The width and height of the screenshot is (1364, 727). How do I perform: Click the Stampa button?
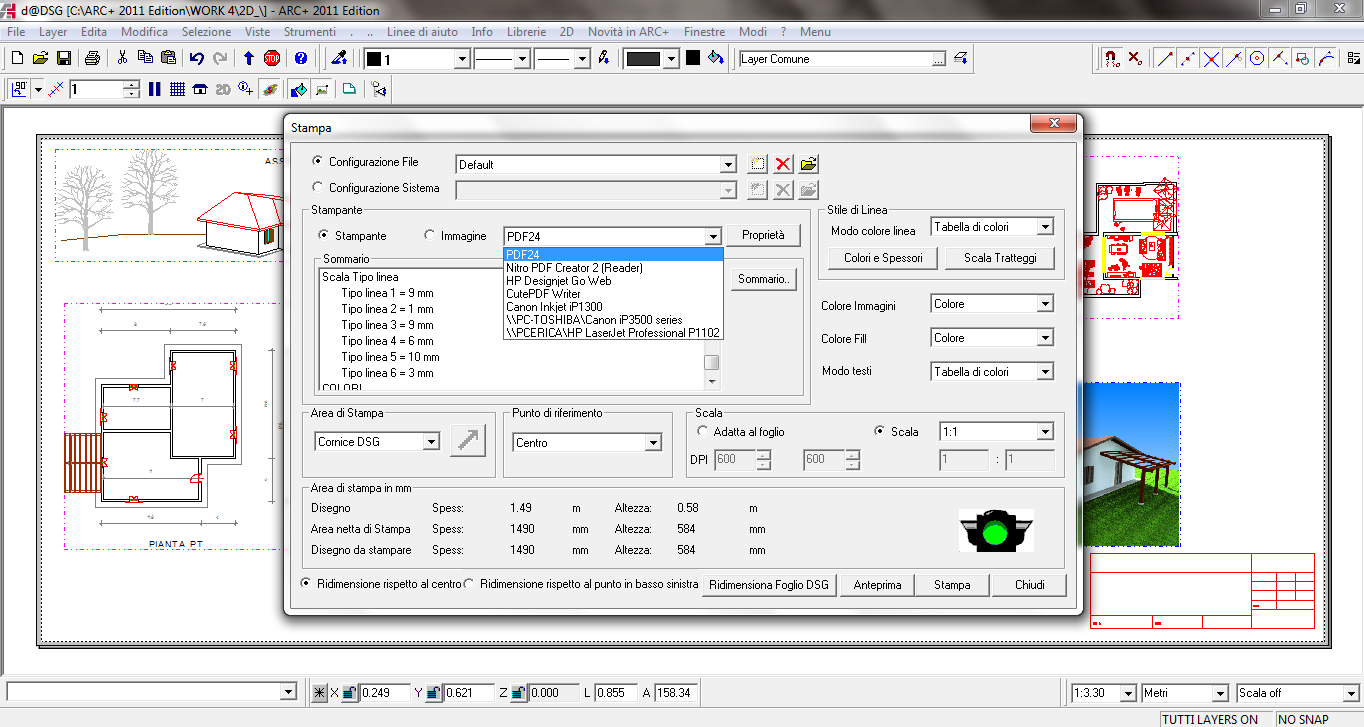click(952, 585)
